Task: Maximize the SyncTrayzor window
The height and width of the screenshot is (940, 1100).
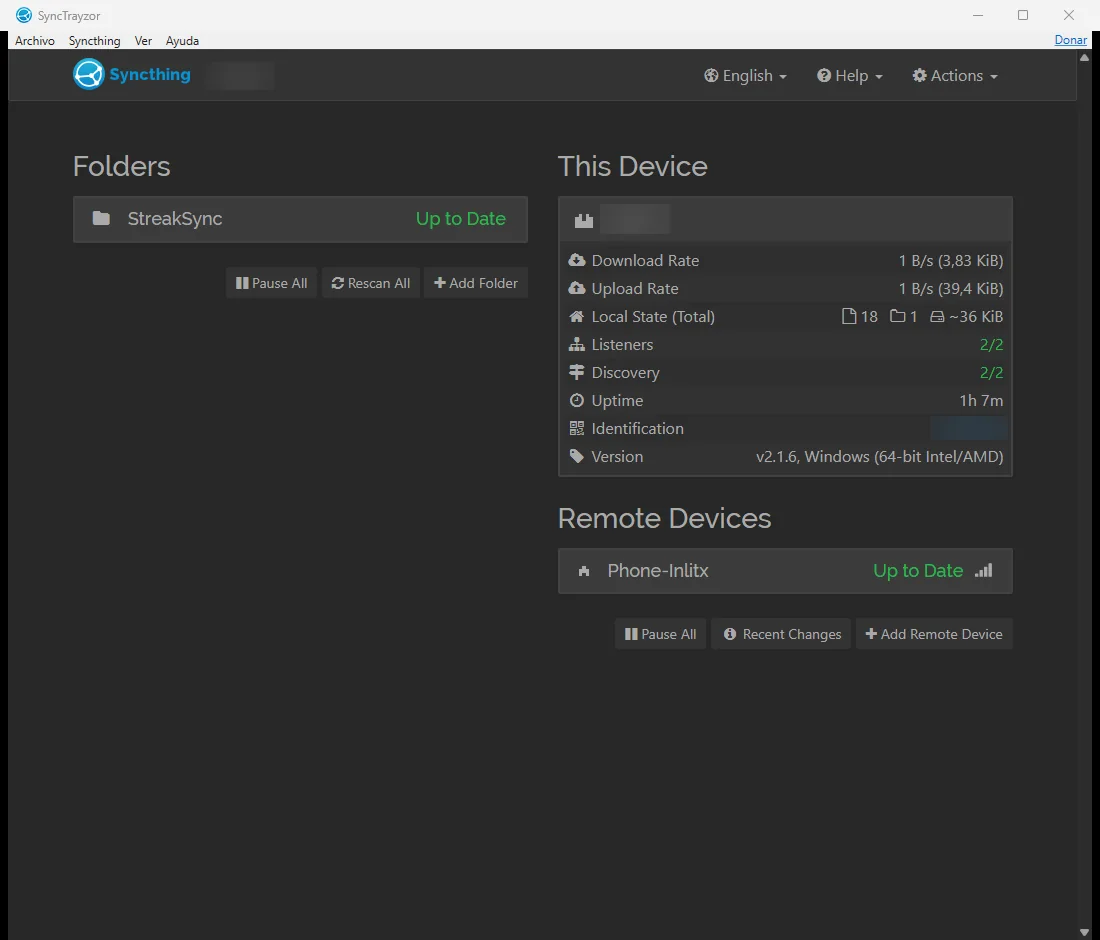Action: pos(1023,15)
